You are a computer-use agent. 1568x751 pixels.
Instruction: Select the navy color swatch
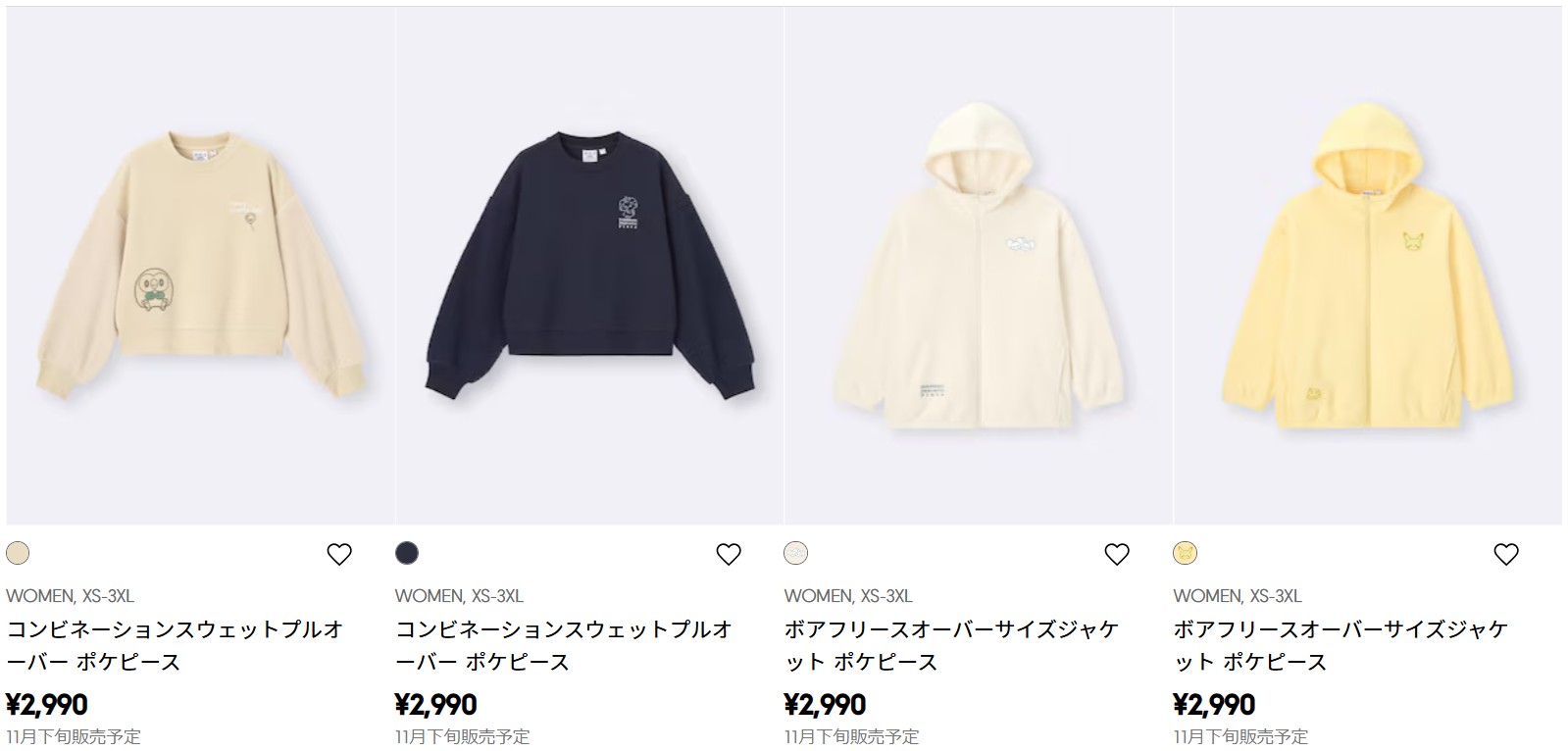pos(407,553)
